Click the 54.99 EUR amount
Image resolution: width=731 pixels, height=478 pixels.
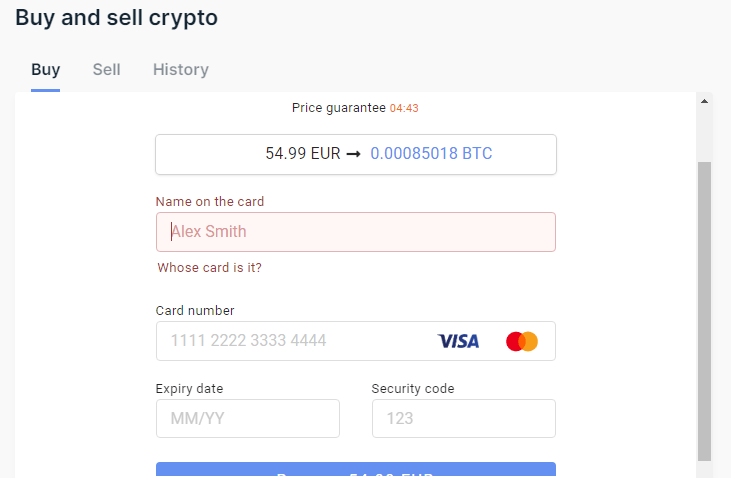[x=303, y=154]
